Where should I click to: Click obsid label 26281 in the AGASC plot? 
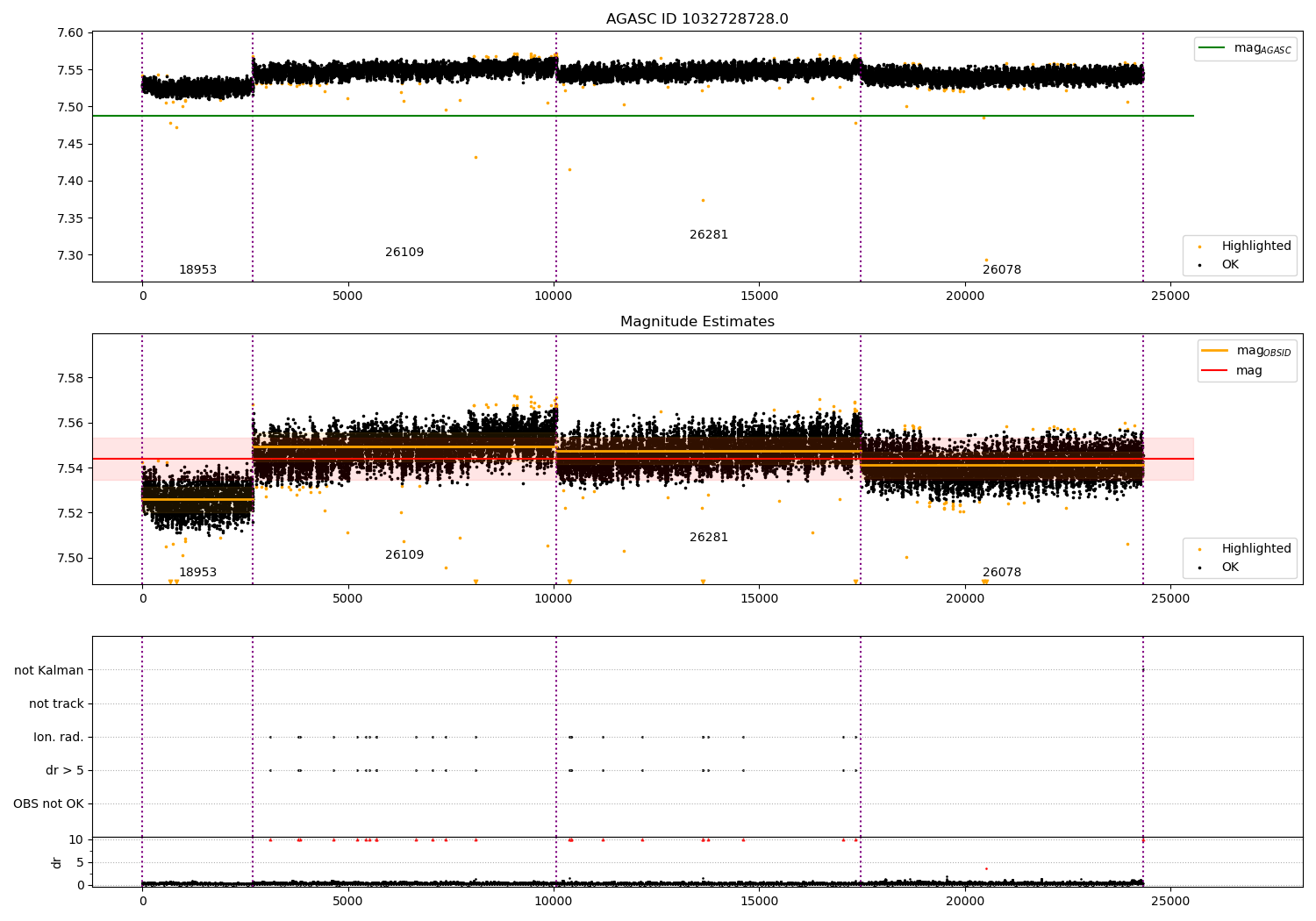click(x=709, y=235)
